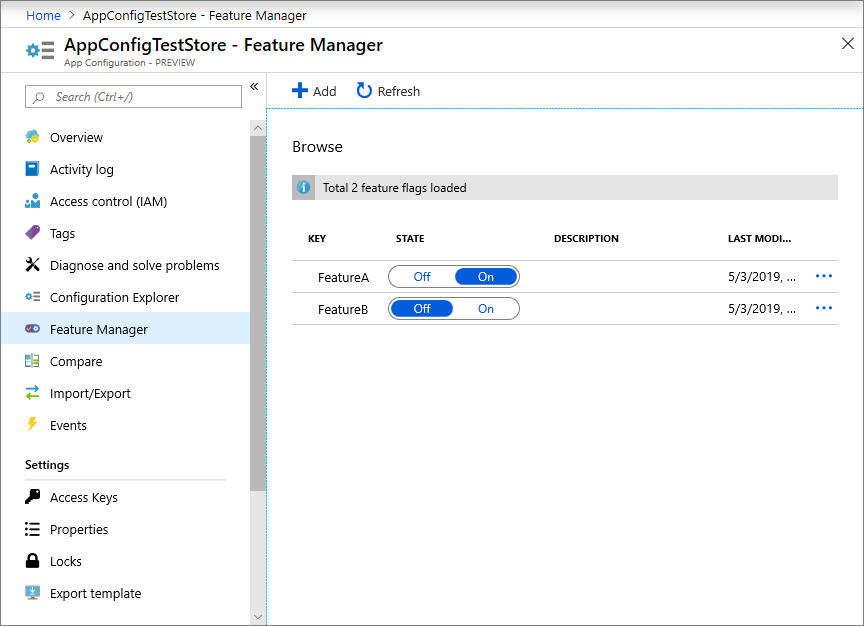Click the Overview cloud icon
Viewport: 864px width, 626px height.
coord(32,137)
